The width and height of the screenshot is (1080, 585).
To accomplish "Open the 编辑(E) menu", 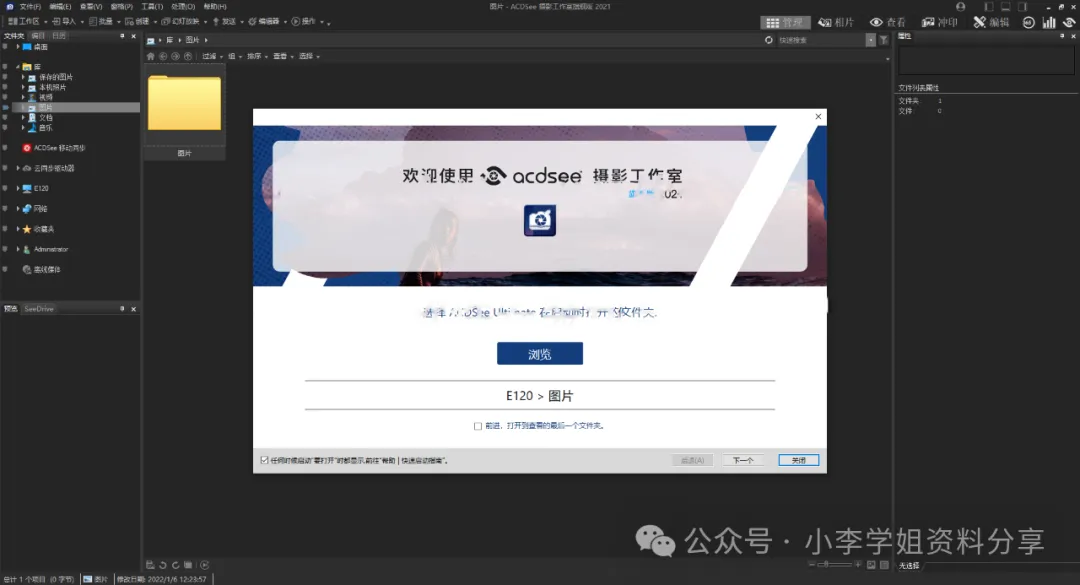I will click(x=60, y=6).
